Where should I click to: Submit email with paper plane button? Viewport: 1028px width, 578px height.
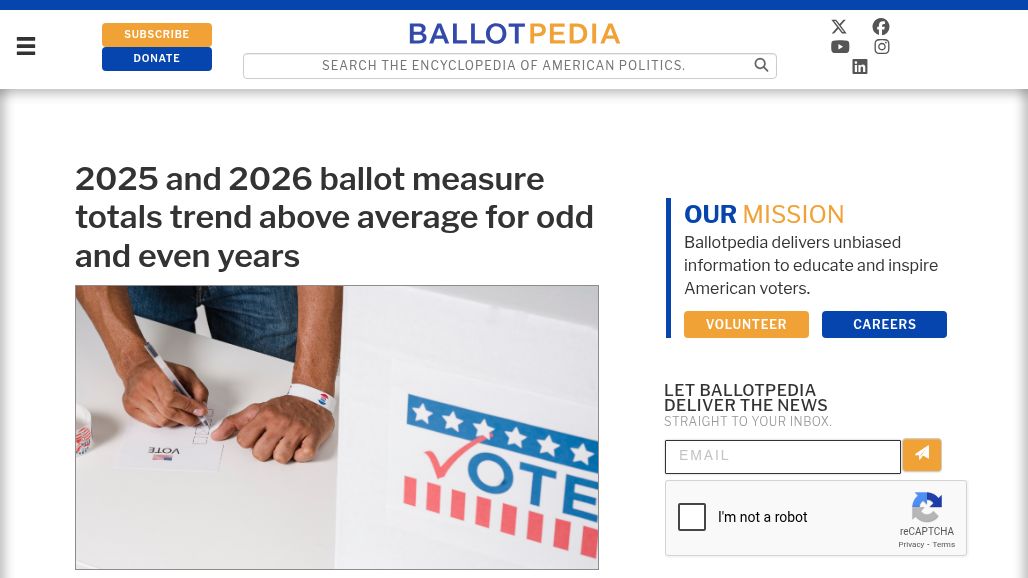click(x=922, y=455)
